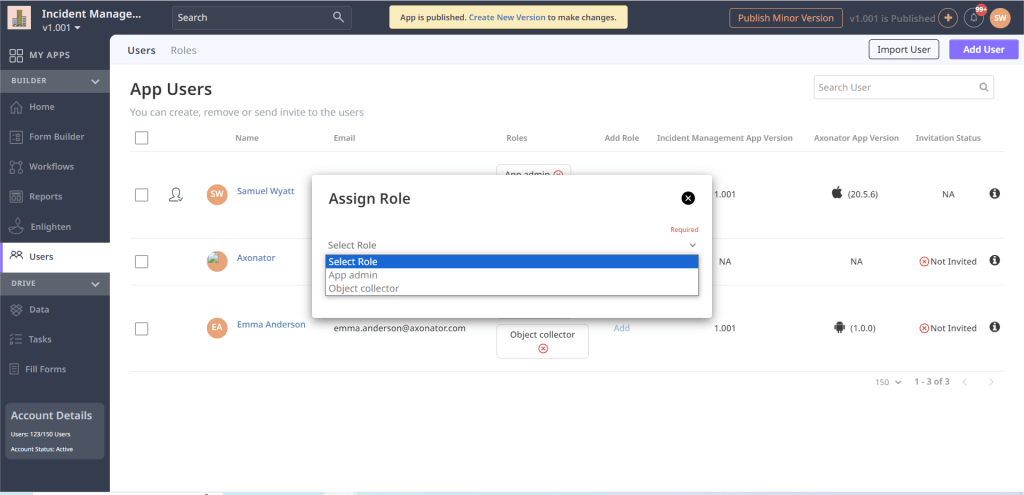Click the info icon for Emma Anderson
Screen dimensions: 1024x495
click(994, 327)
